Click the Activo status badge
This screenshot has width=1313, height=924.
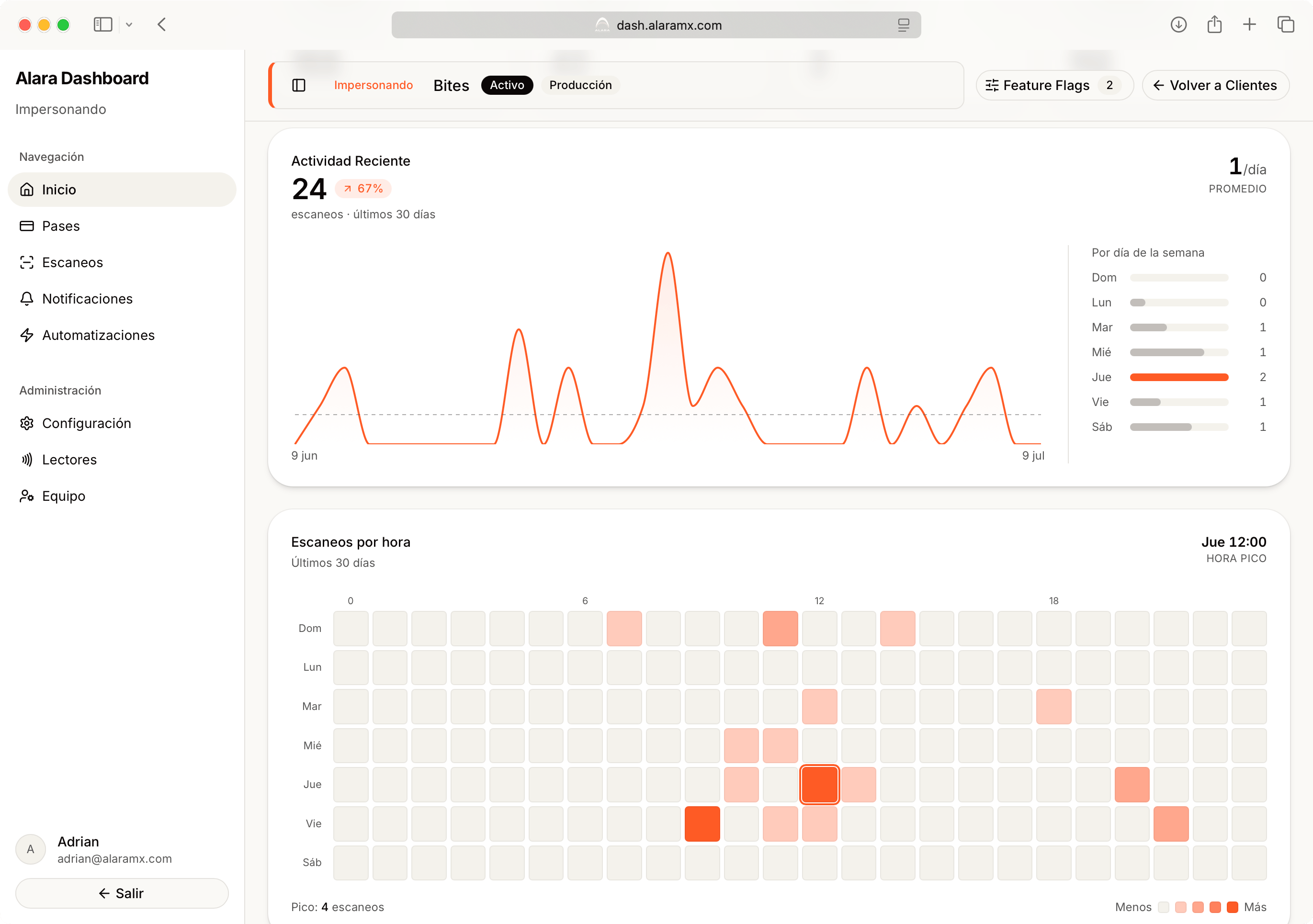(507, 85)
